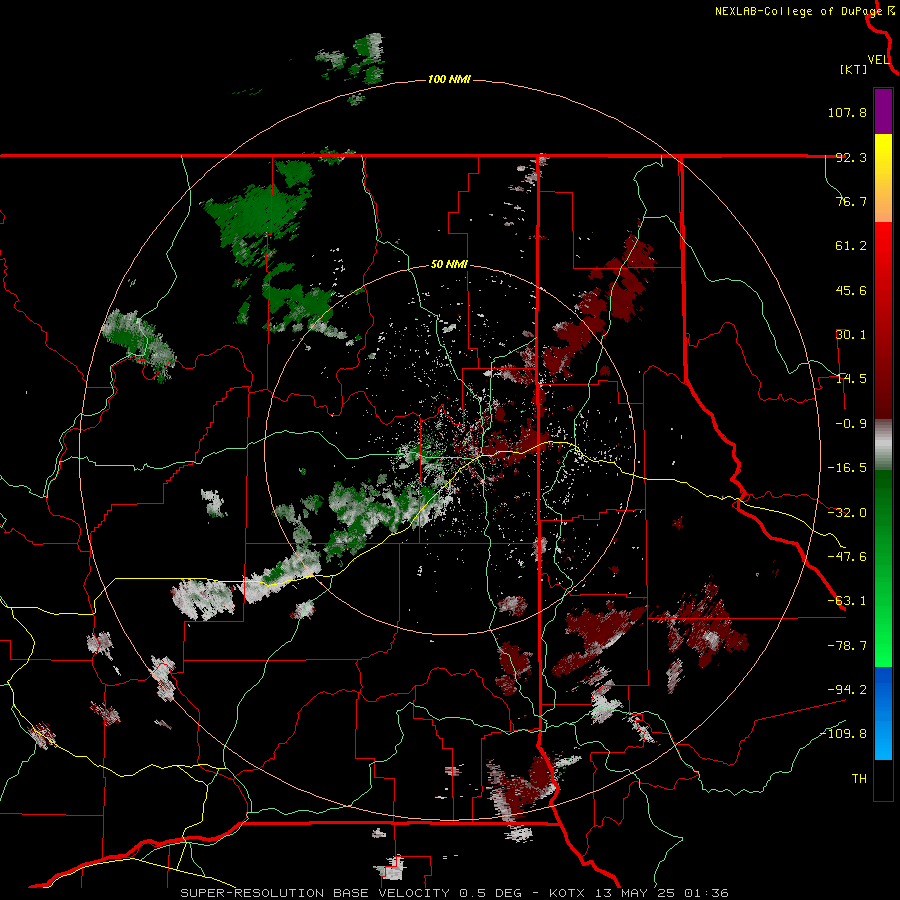The image size is (900, 900).
Task: Click the -16.5 value on velocity scale
Action: [x=847, y=468]
